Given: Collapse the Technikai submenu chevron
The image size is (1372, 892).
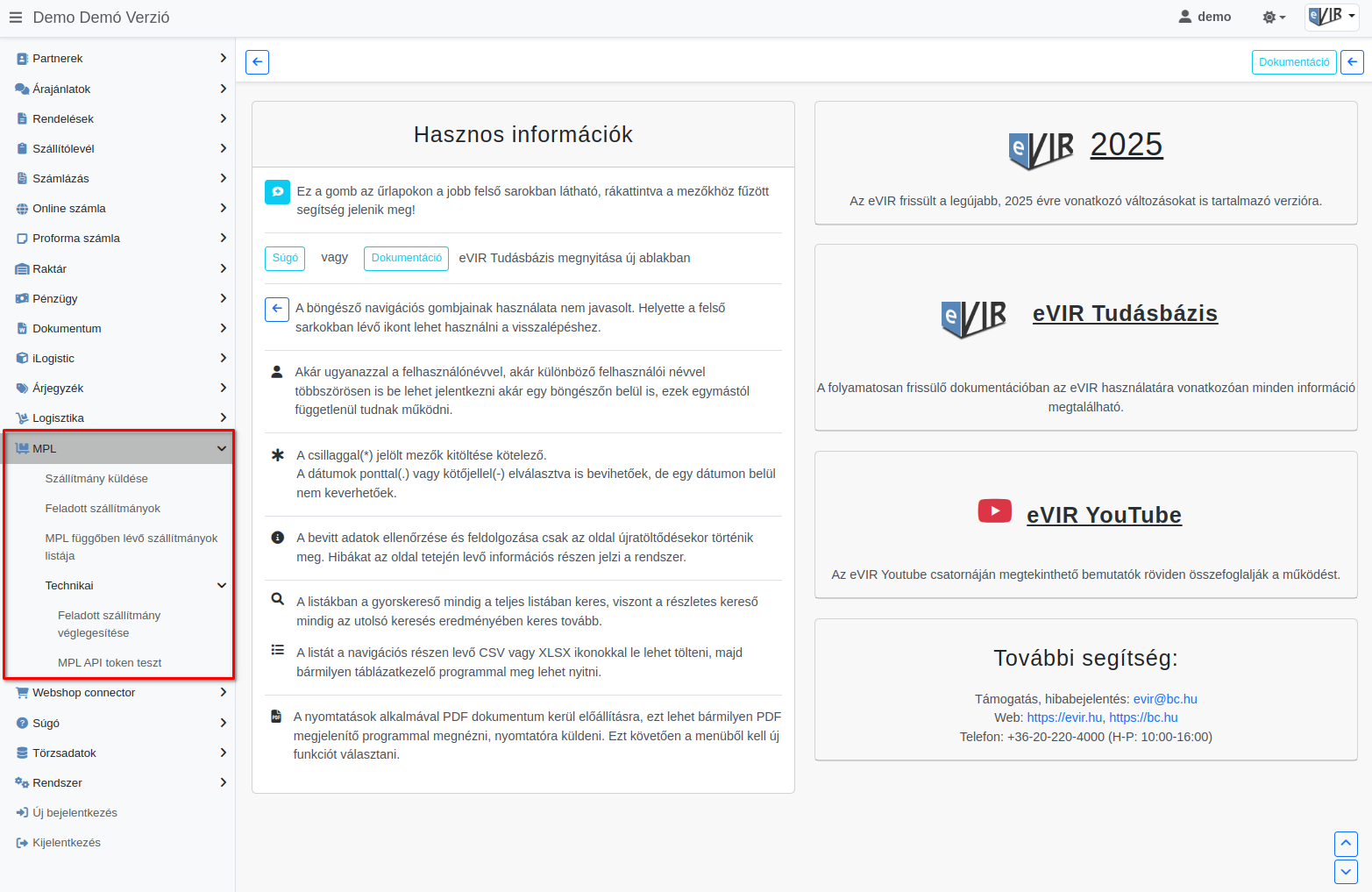Looking at the screenshot, I should tap(222, 585).
